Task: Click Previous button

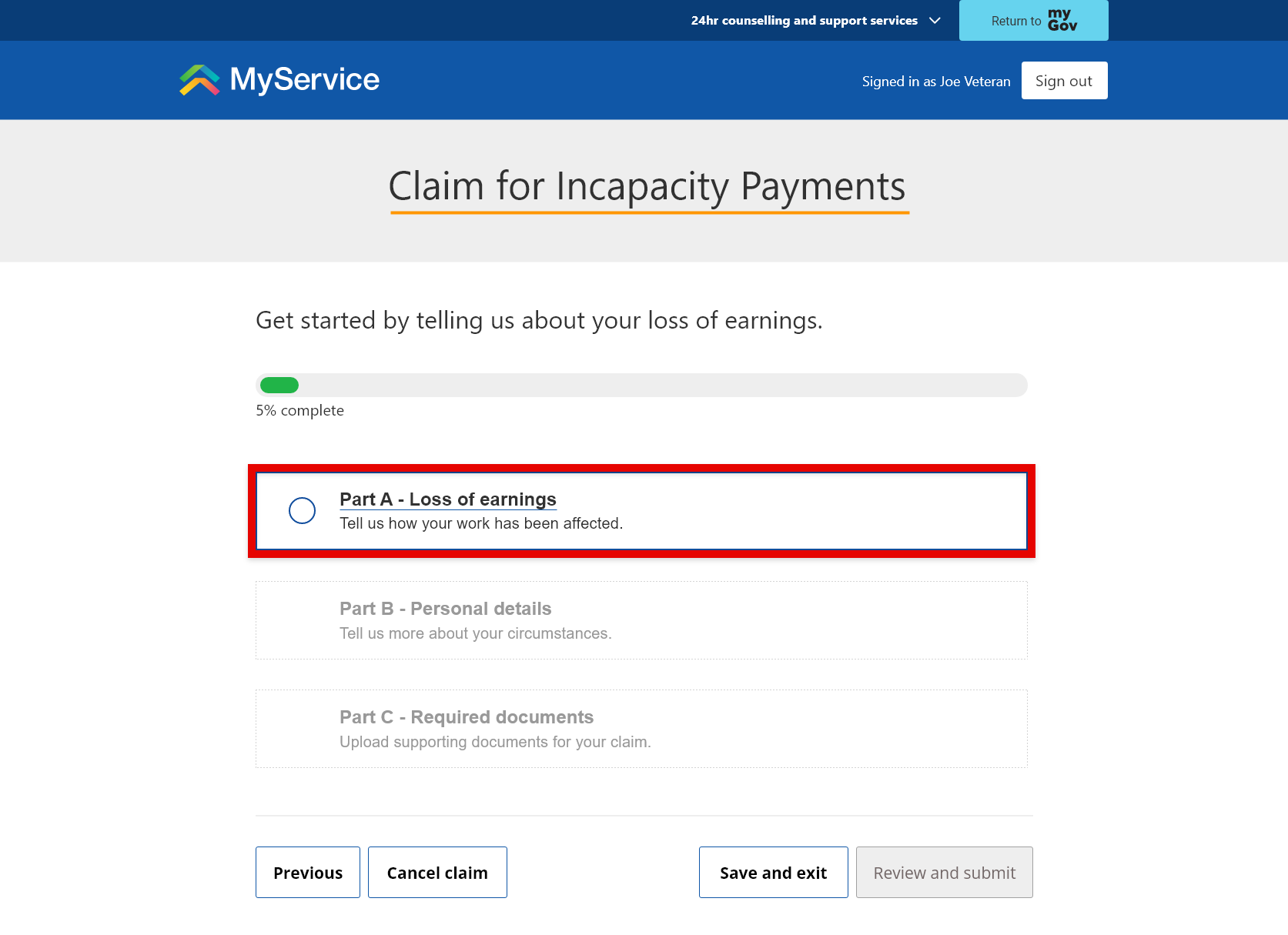Action: coord(308,873)
